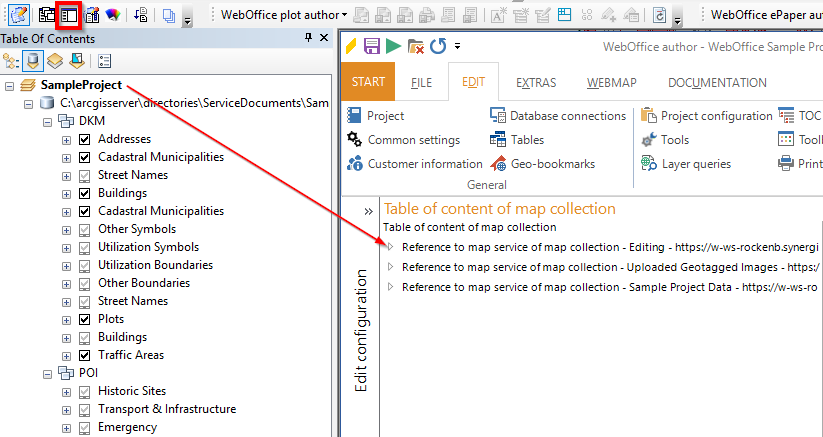Viewport: 823px width, 437px height.
Task: Open Layer queries
Action: point(686,164)
